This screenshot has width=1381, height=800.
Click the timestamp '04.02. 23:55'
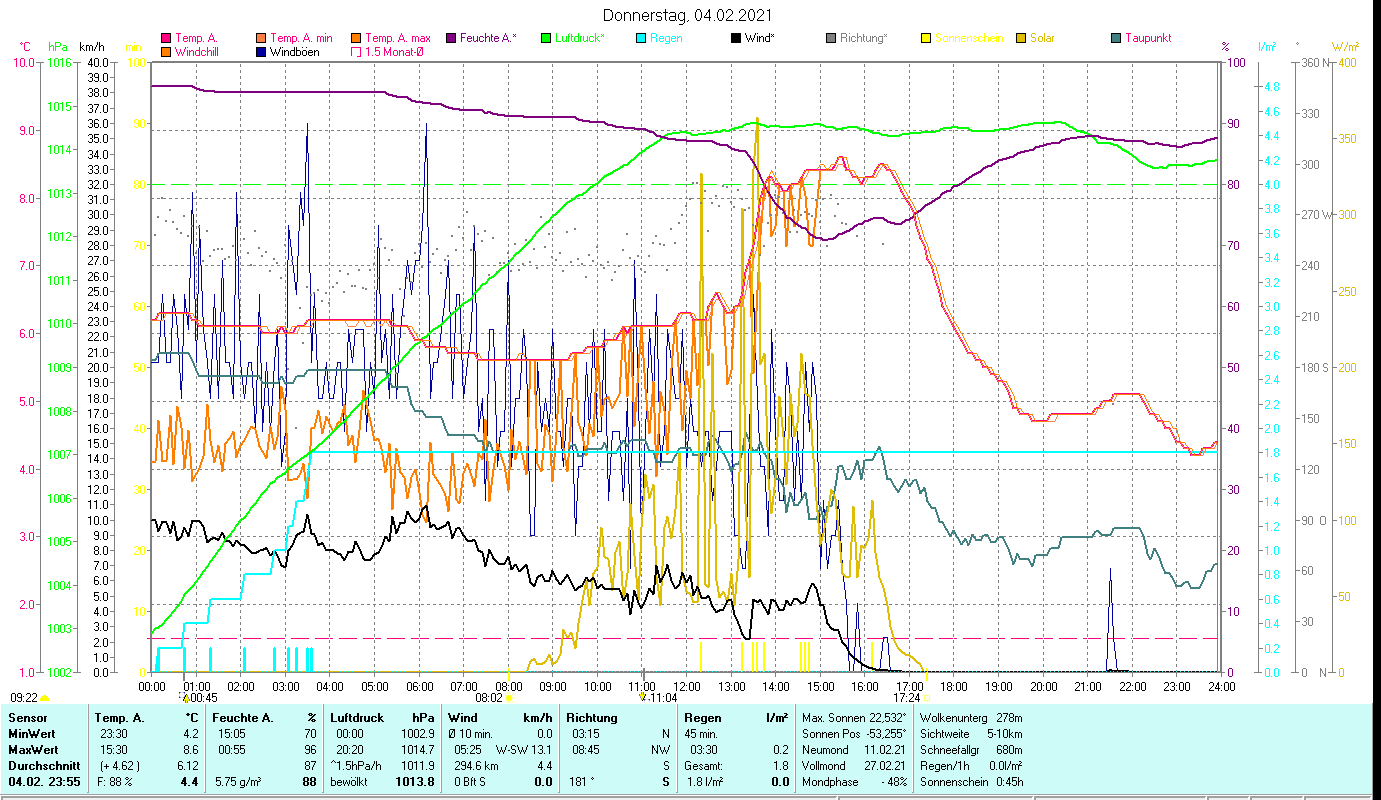[43, 781]
